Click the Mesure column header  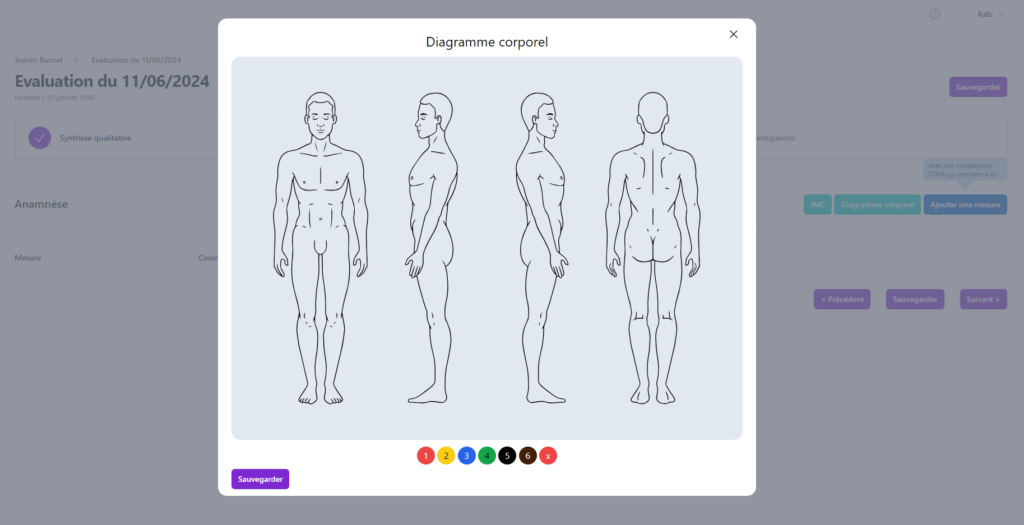[27, 258]
